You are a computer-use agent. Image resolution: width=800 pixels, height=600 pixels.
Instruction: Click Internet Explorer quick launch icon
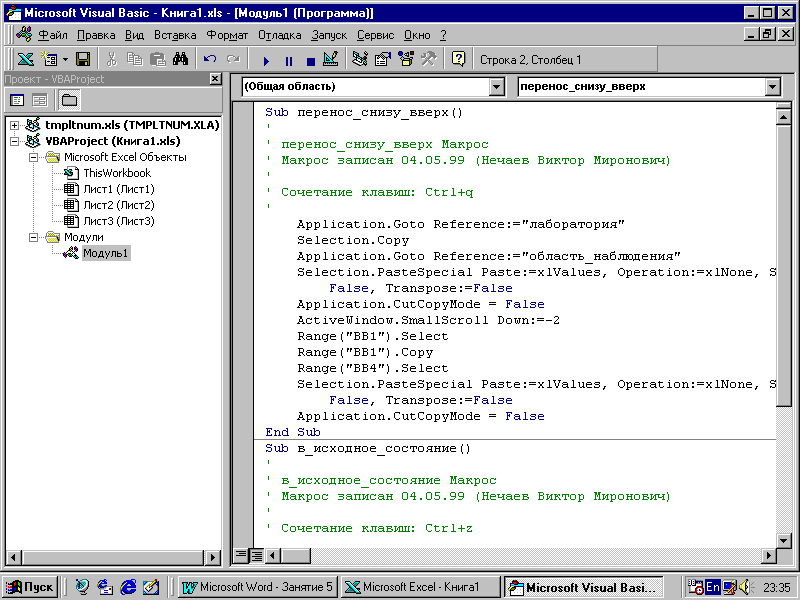pyautogui.click(x=128, y=587)
